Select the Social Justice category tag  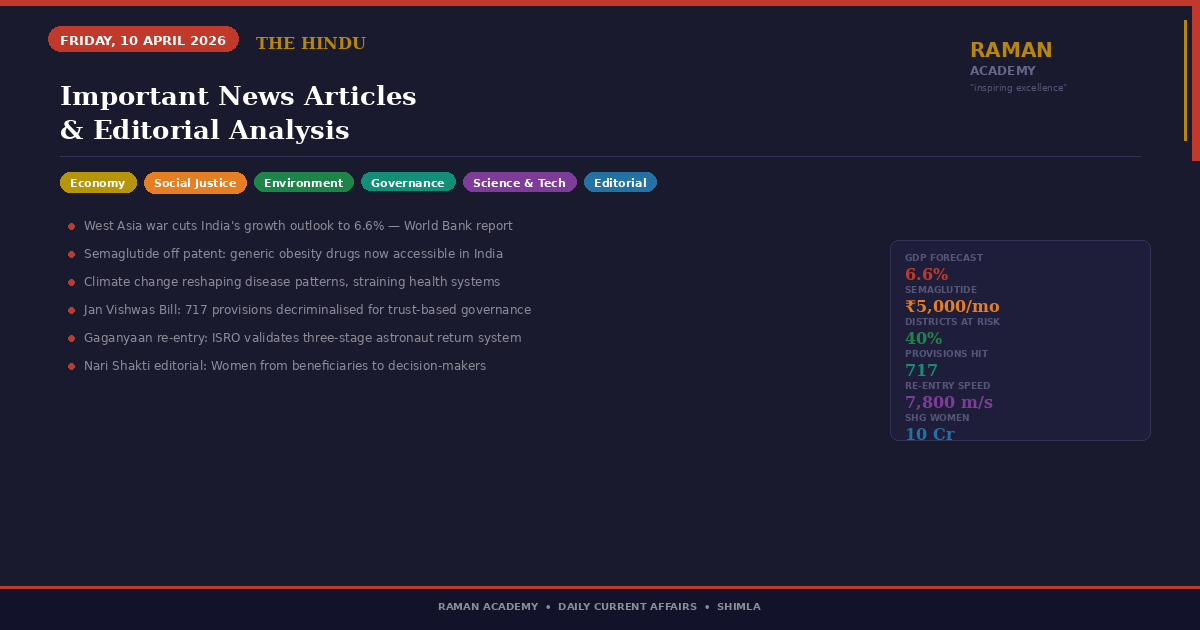click(x=195, y=183)
